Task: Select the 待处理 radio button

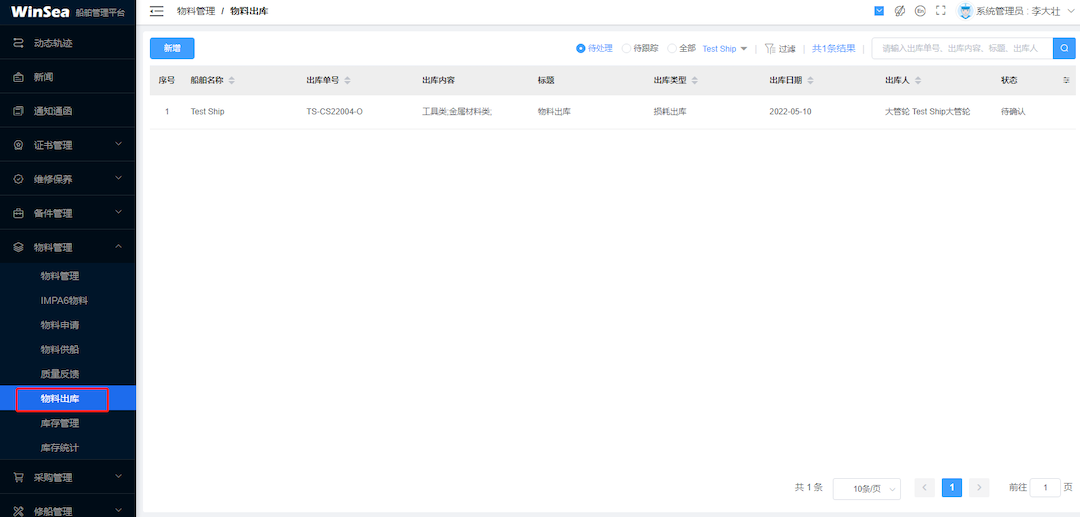Action: tap(581, 49)
